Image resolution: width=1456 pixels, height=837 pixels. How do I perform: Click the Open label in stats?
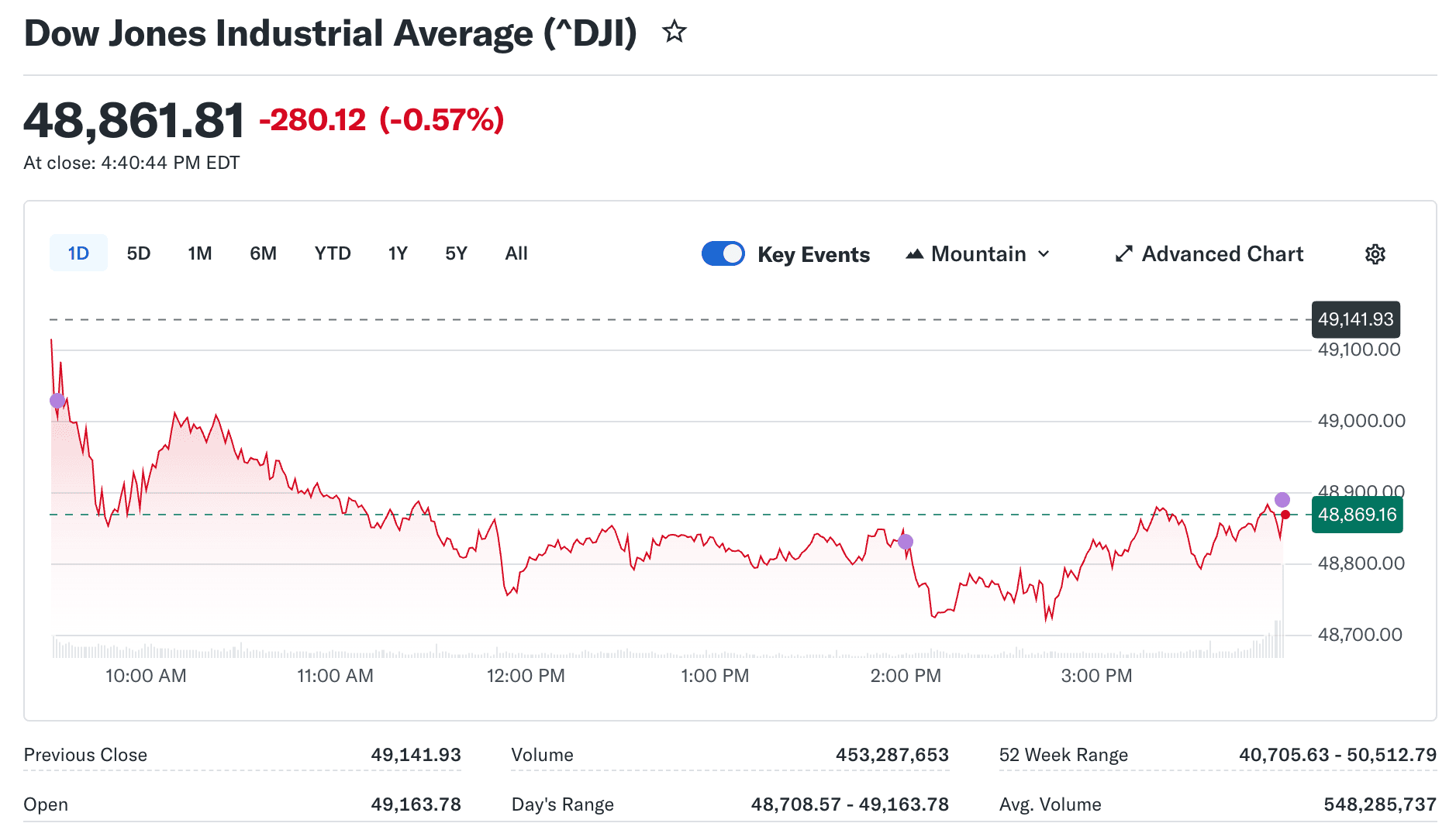46,804
